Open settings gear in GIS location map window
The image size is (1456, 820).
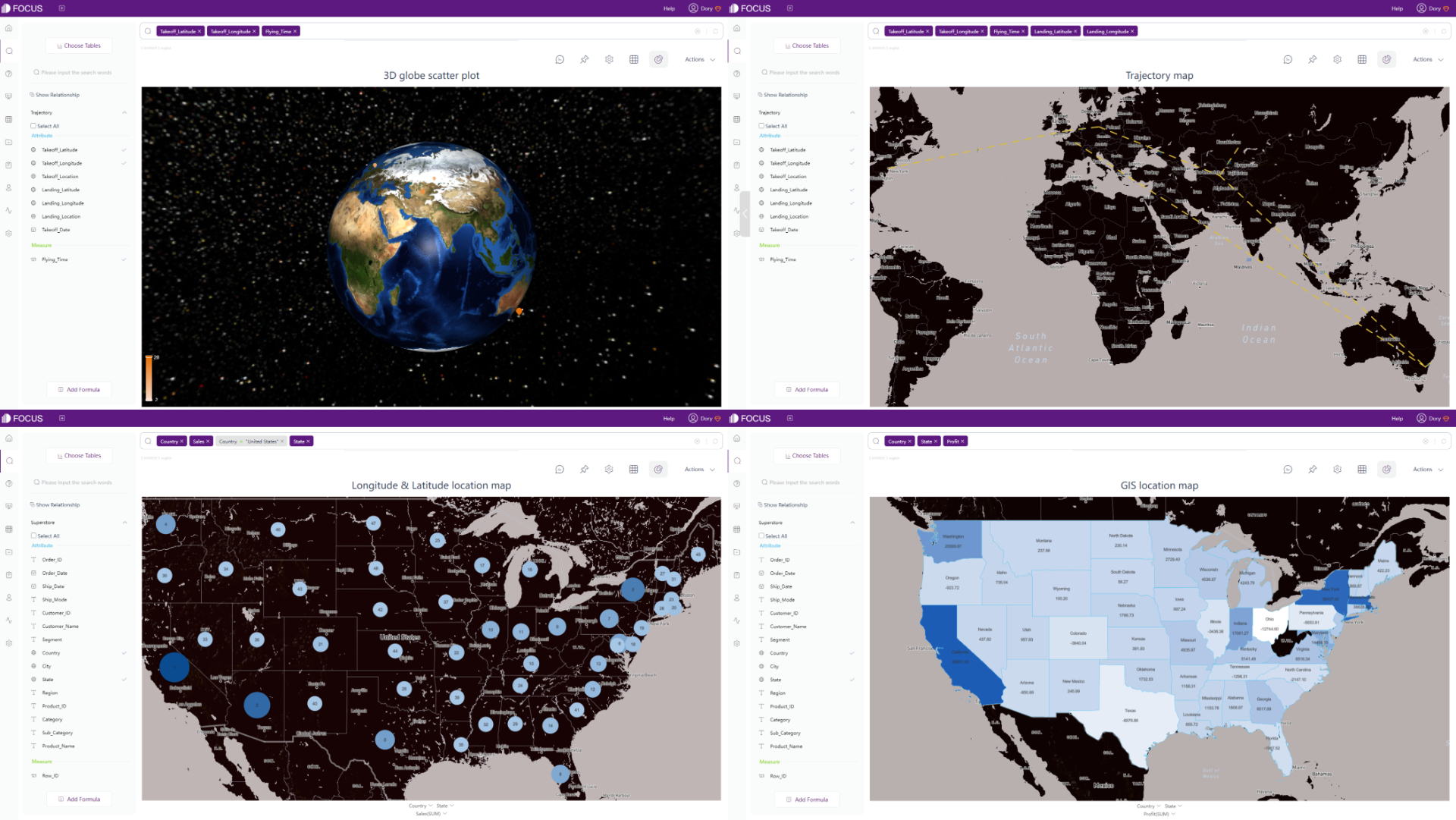(x=1337, y=470)
